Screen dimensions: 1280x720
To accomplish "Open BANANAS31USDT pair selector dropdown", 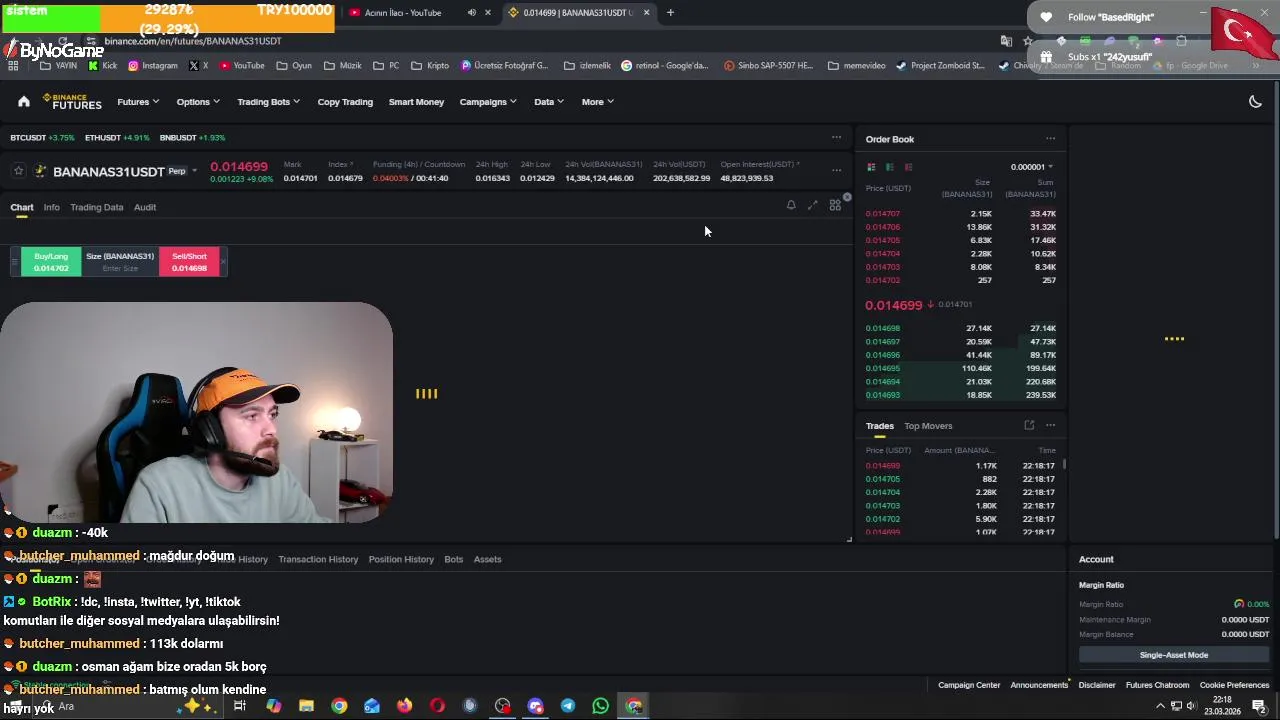I will click(x=194, y=171).
